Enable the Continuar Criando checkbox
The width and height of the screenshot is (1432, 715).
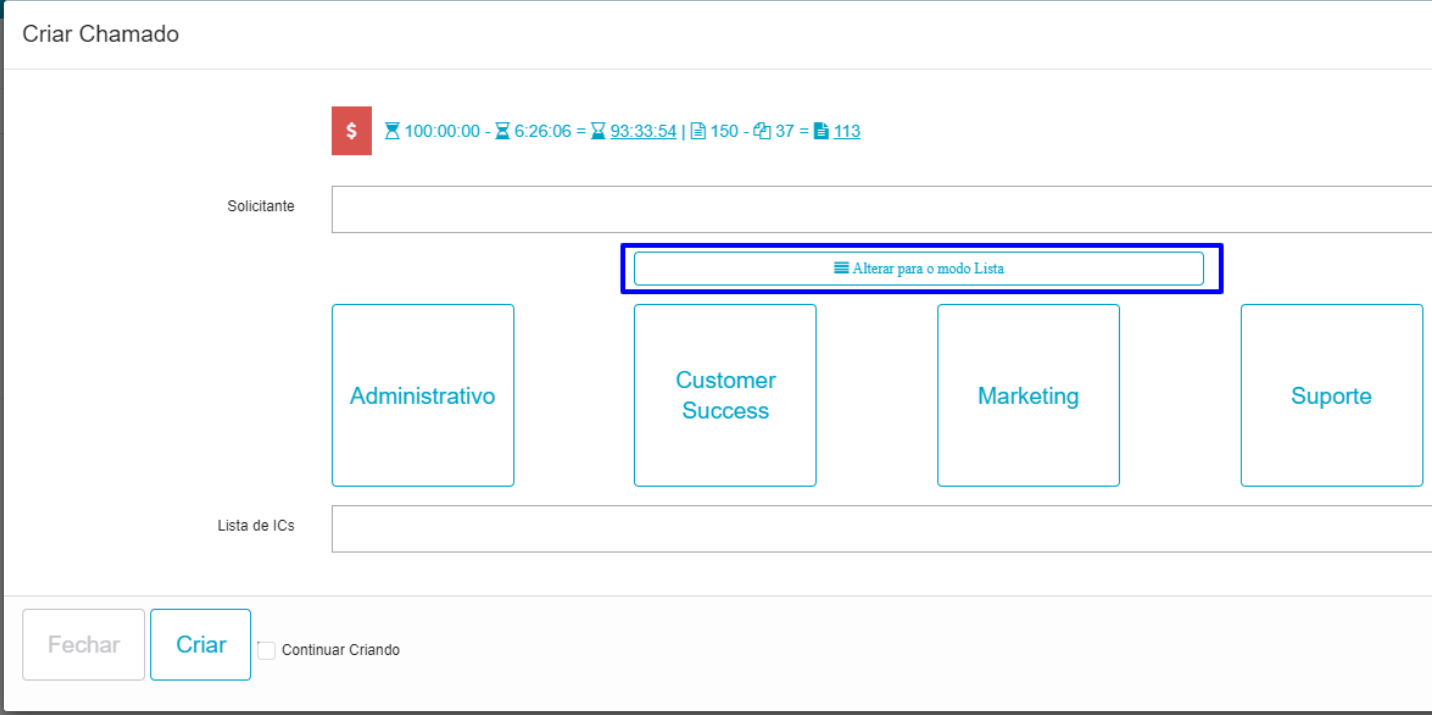click(x=266, y=650)
